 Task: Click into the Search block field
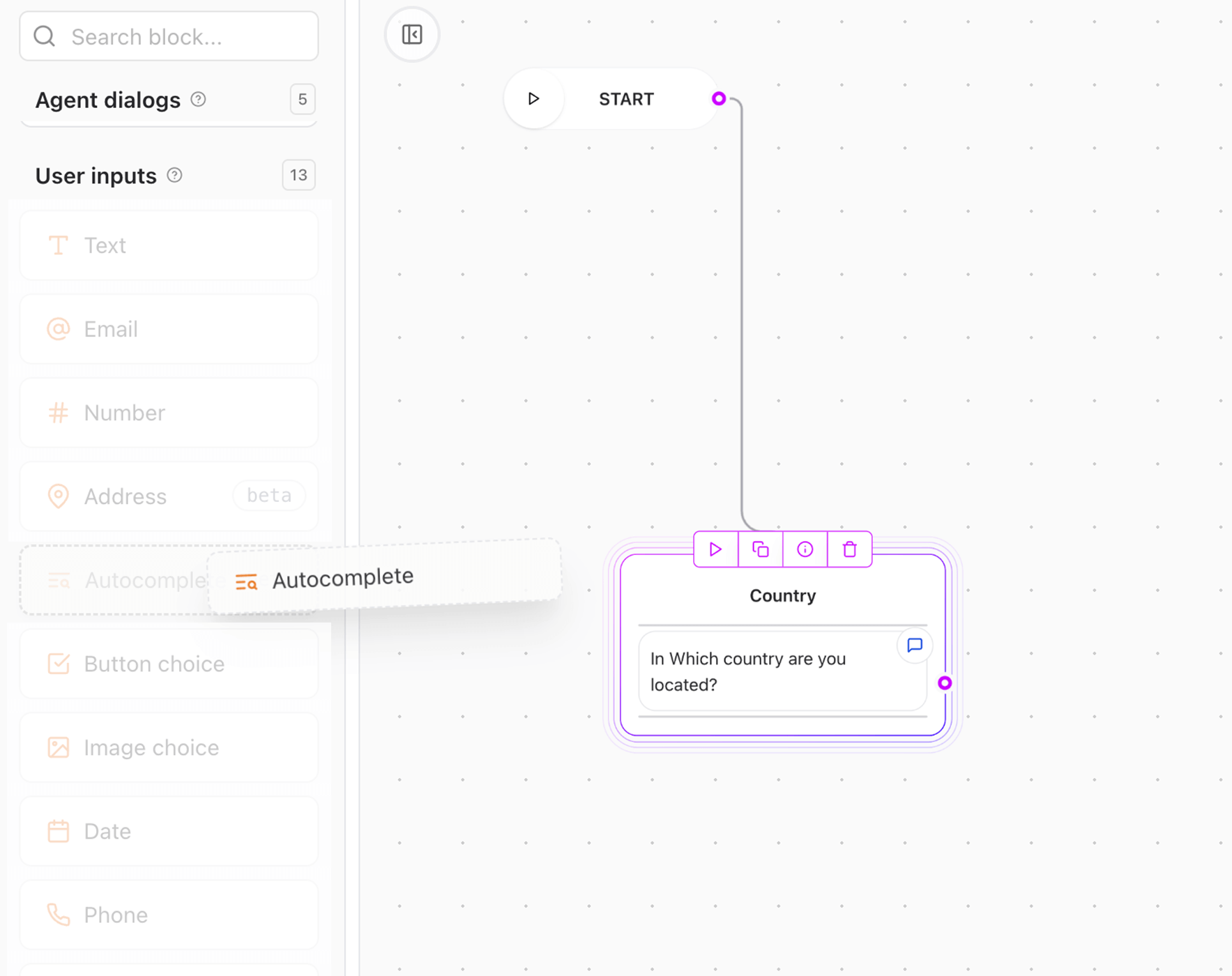pyautogui.click(x=168, y=36)
